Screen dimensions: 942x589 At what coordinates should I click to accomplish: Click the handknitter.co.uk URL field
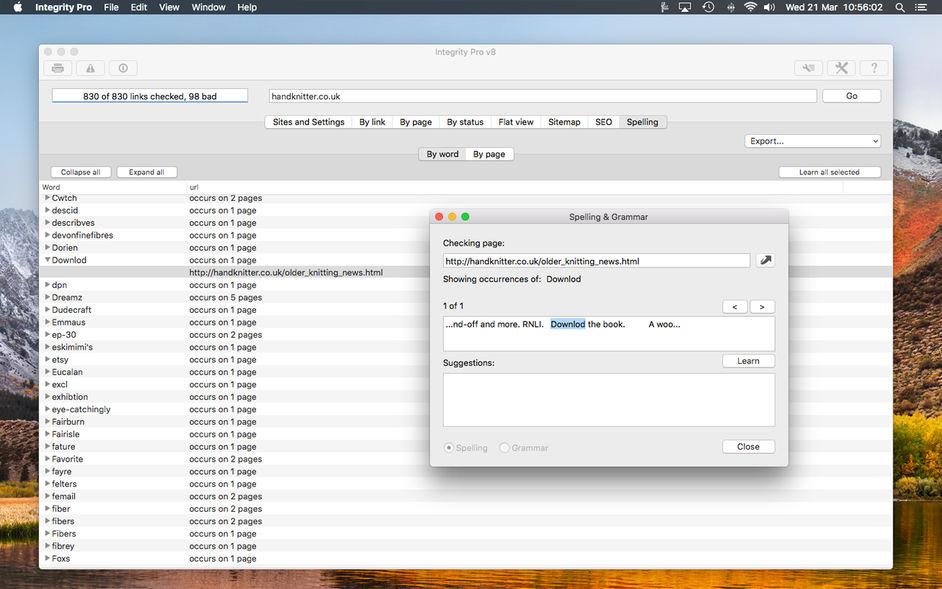pos(542,96)
